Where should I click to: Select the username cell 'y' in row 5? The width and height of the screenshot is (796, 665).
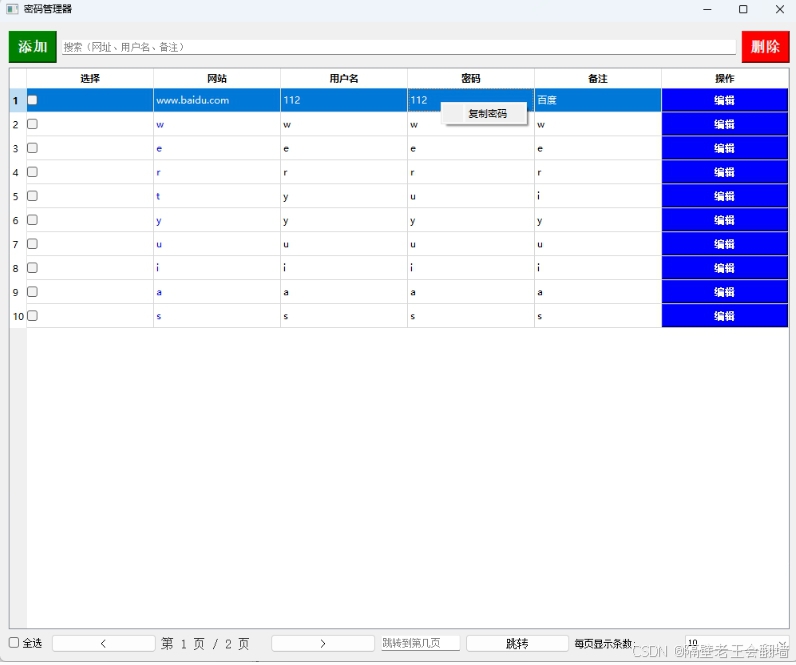coord(344,196)
